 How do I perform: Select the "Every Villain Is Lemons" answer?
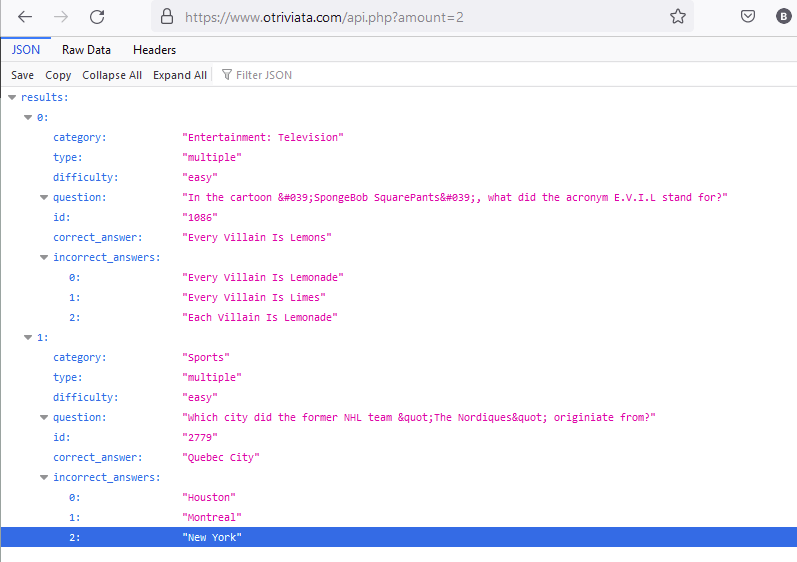[257, 237]
